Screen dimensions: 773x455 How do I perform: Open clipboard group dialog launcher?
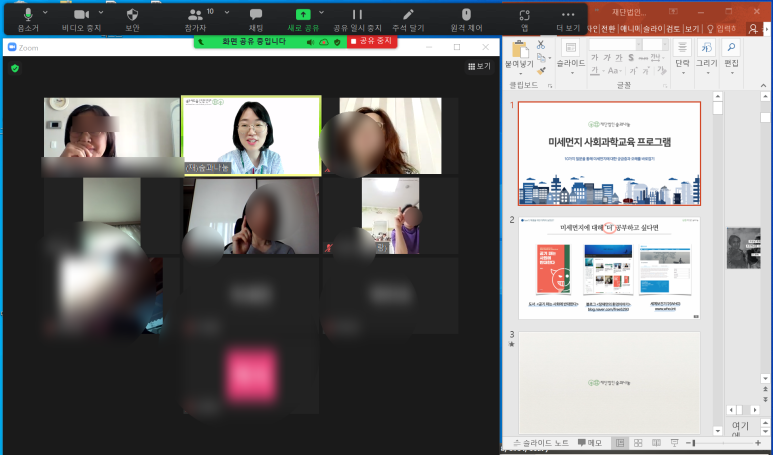550,86
